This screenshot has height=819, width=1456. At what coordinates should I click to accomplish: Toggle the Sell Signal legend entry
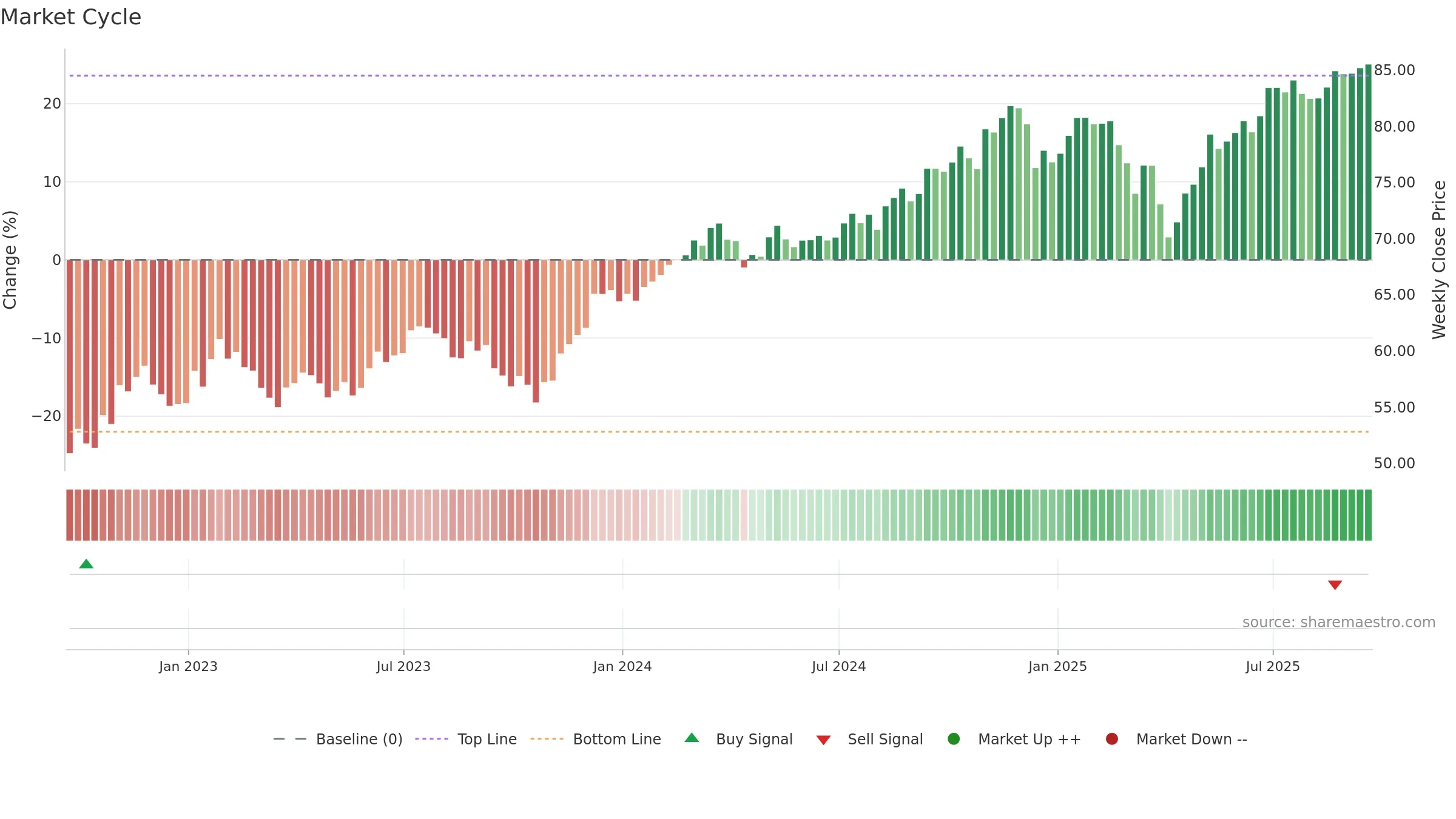point(869,739)
